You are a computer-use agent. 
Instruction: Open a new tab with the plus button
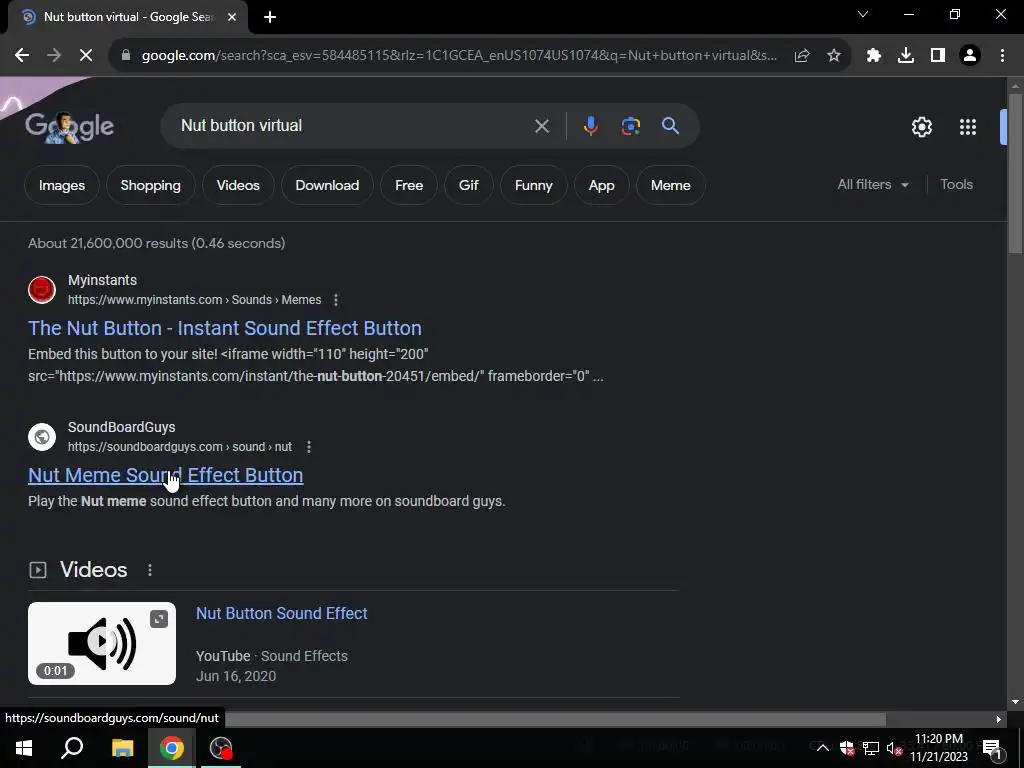(270, 17)
